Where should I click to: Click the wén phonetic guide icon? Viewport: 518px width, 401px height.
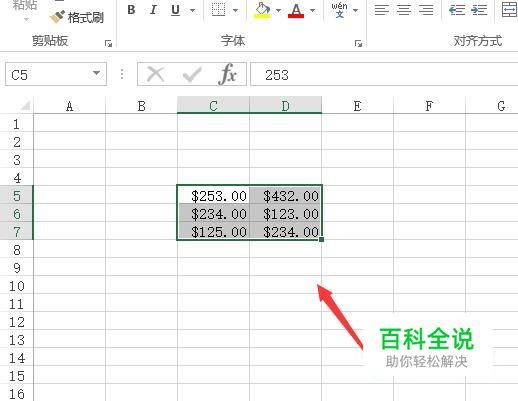pyautogui.click(x=339, y=10)
